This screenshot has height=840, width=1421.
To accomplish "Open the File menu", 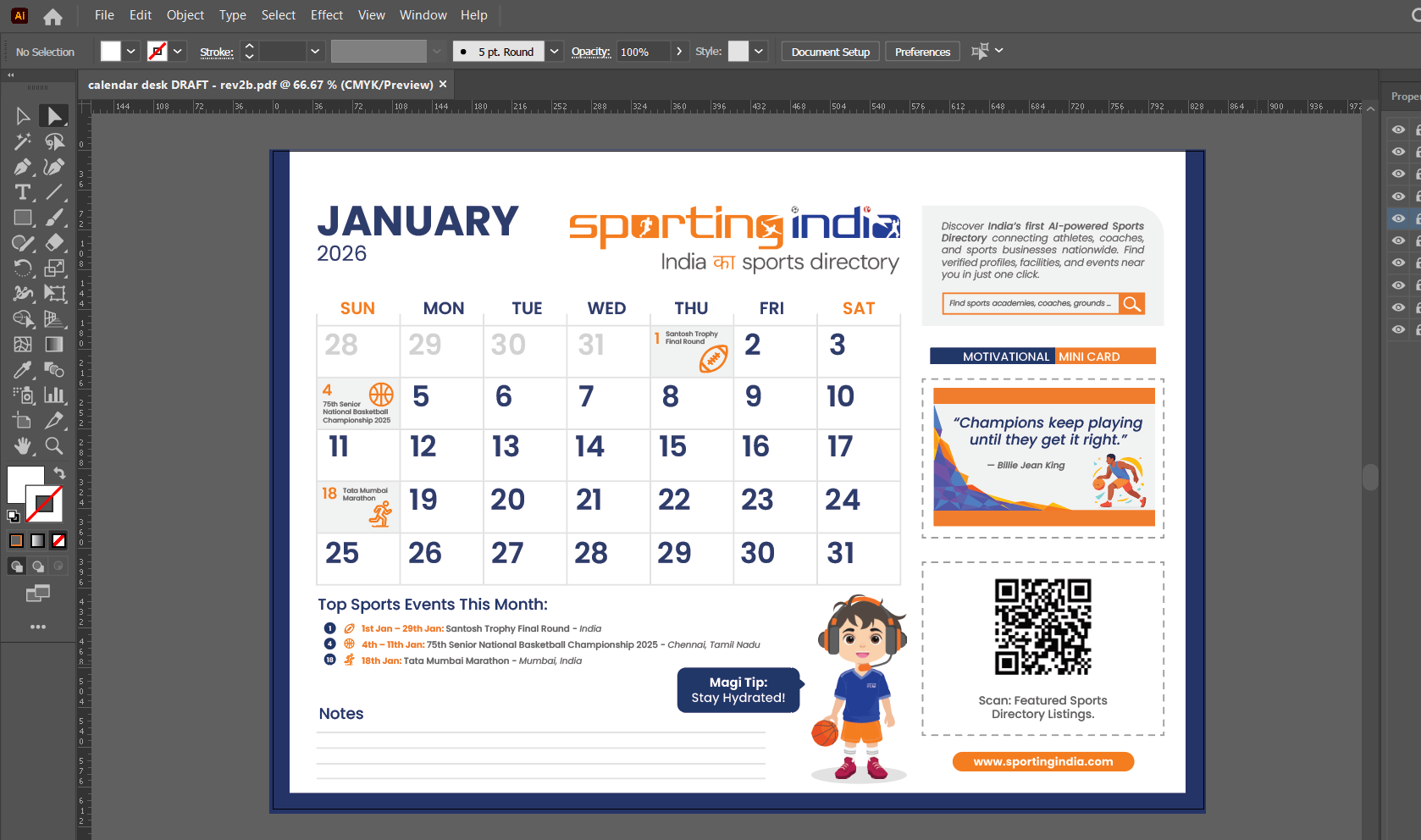I will (104, 15).
